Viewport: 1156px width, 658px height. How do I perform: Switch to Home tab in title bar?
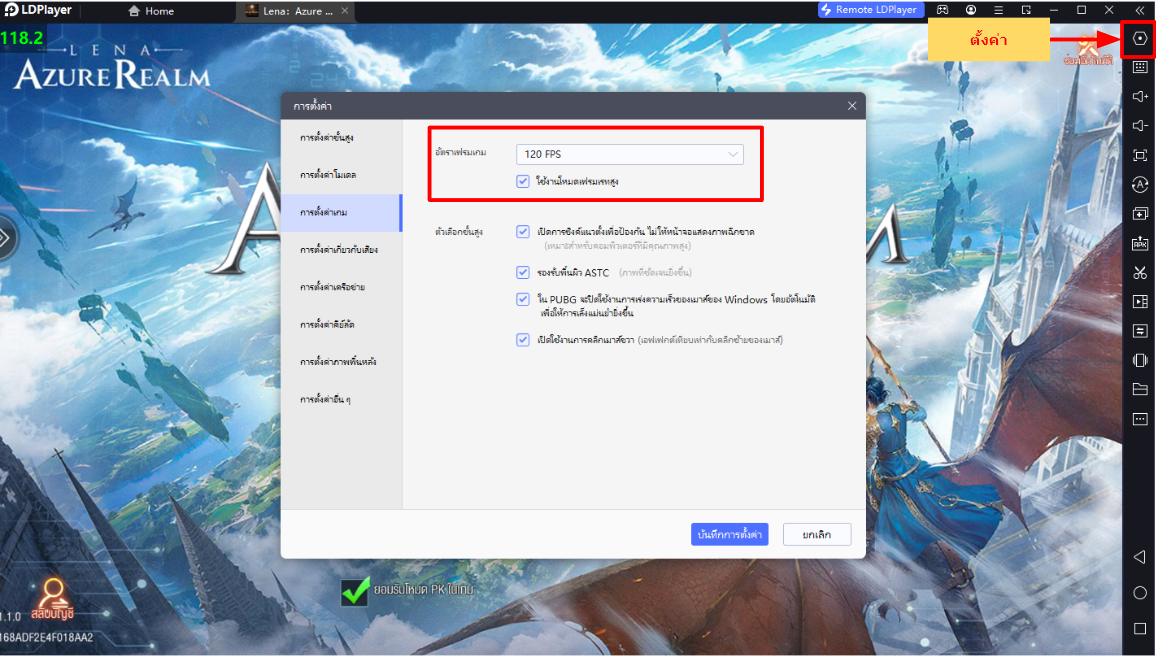[151, 11]
